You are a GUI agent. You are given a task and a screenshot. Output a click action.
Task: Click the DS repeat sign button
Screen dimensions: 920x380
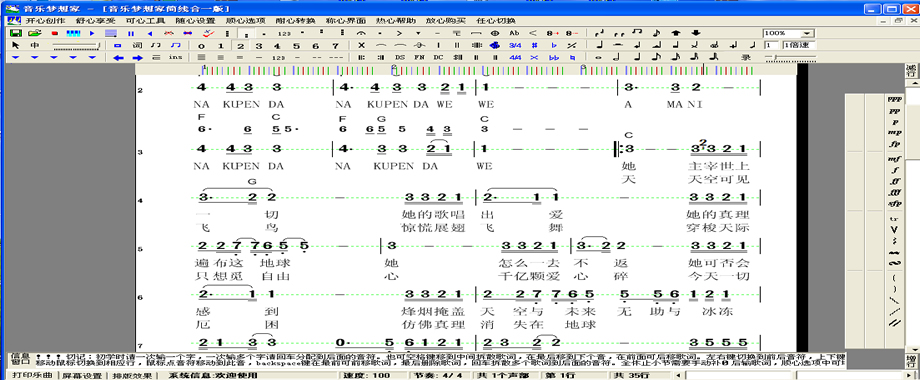(x=400, y=57)
